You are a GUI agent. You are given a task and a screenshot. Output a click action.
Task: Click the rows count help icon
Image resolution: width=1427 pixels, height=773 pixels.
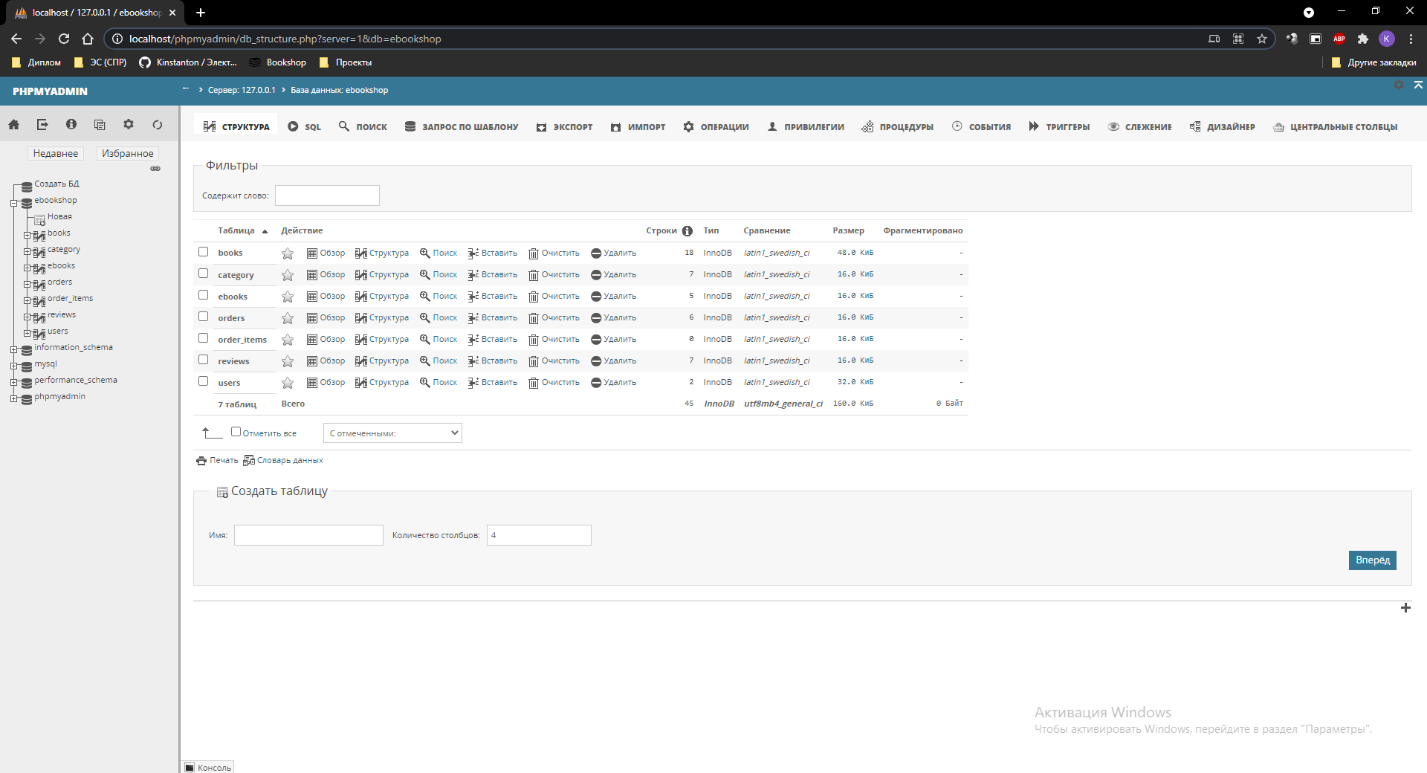(687, 231)
